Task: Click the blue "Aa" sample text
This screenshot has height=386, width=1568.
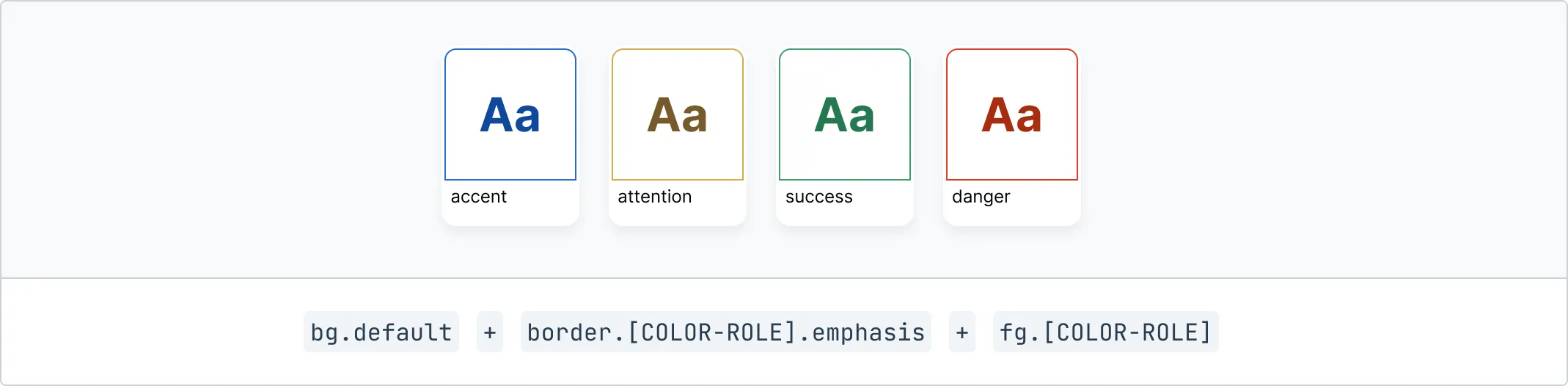Action: (x=510, y=115)
